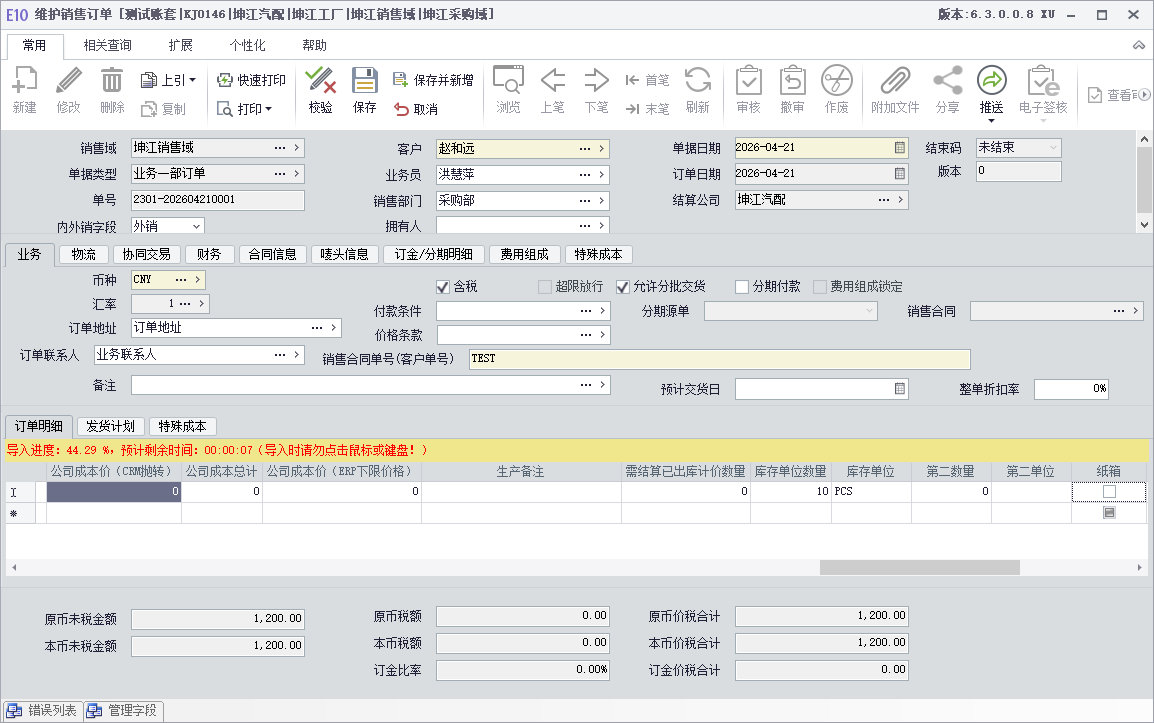Toggle the 超限放行 checkbox
The image size is (1154, 723).
545,287
